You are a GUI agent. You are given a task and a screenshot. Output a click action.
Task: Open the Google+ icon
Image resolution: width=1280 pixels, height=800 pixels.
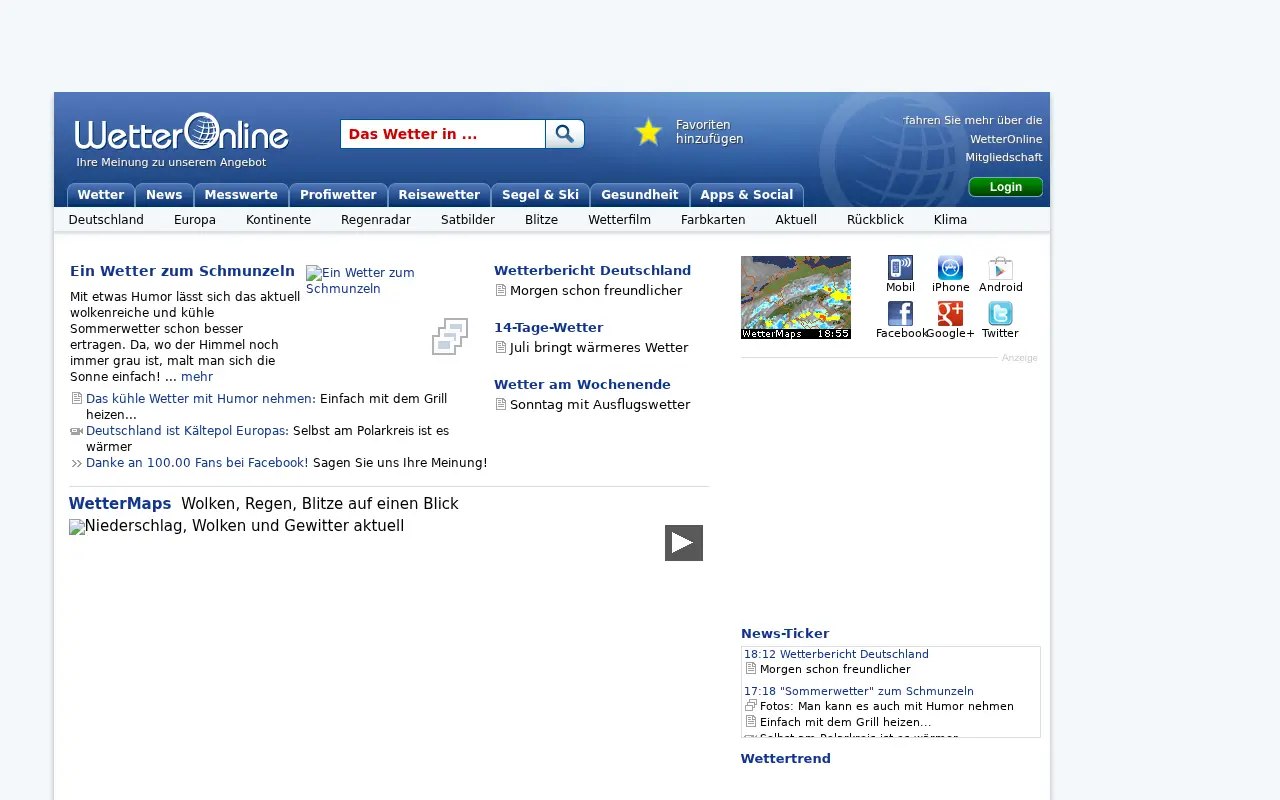click(950, 313)
